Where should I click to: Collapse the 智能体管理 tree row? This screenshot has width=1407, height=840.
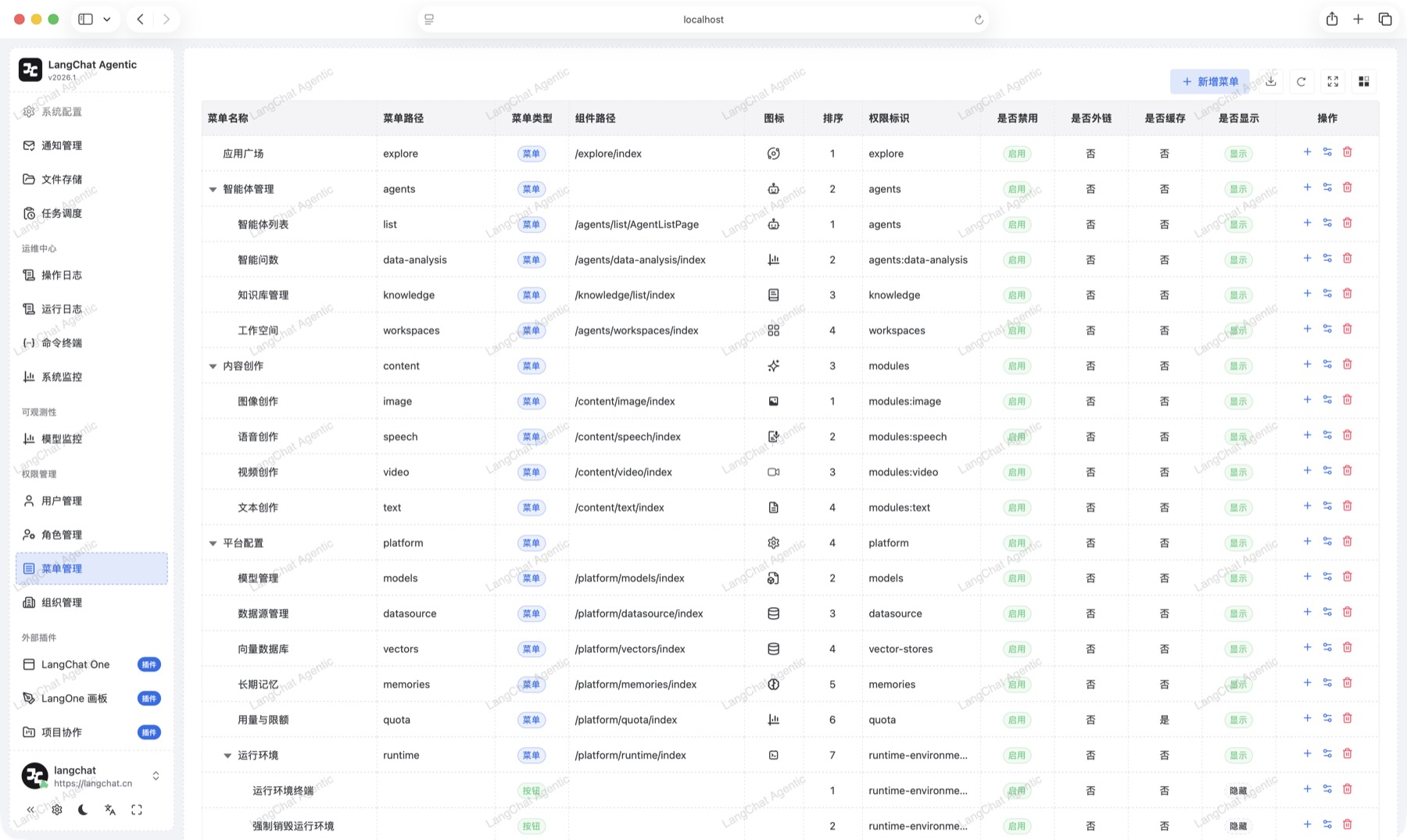click(x=213, y=189)
